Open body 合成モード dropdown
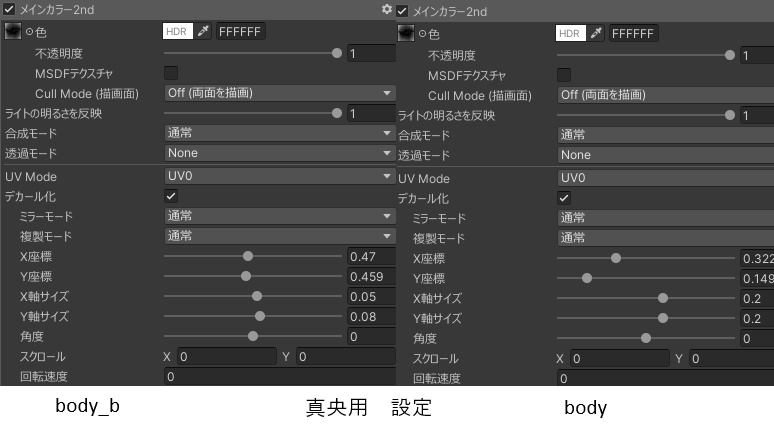 (665, 135)
